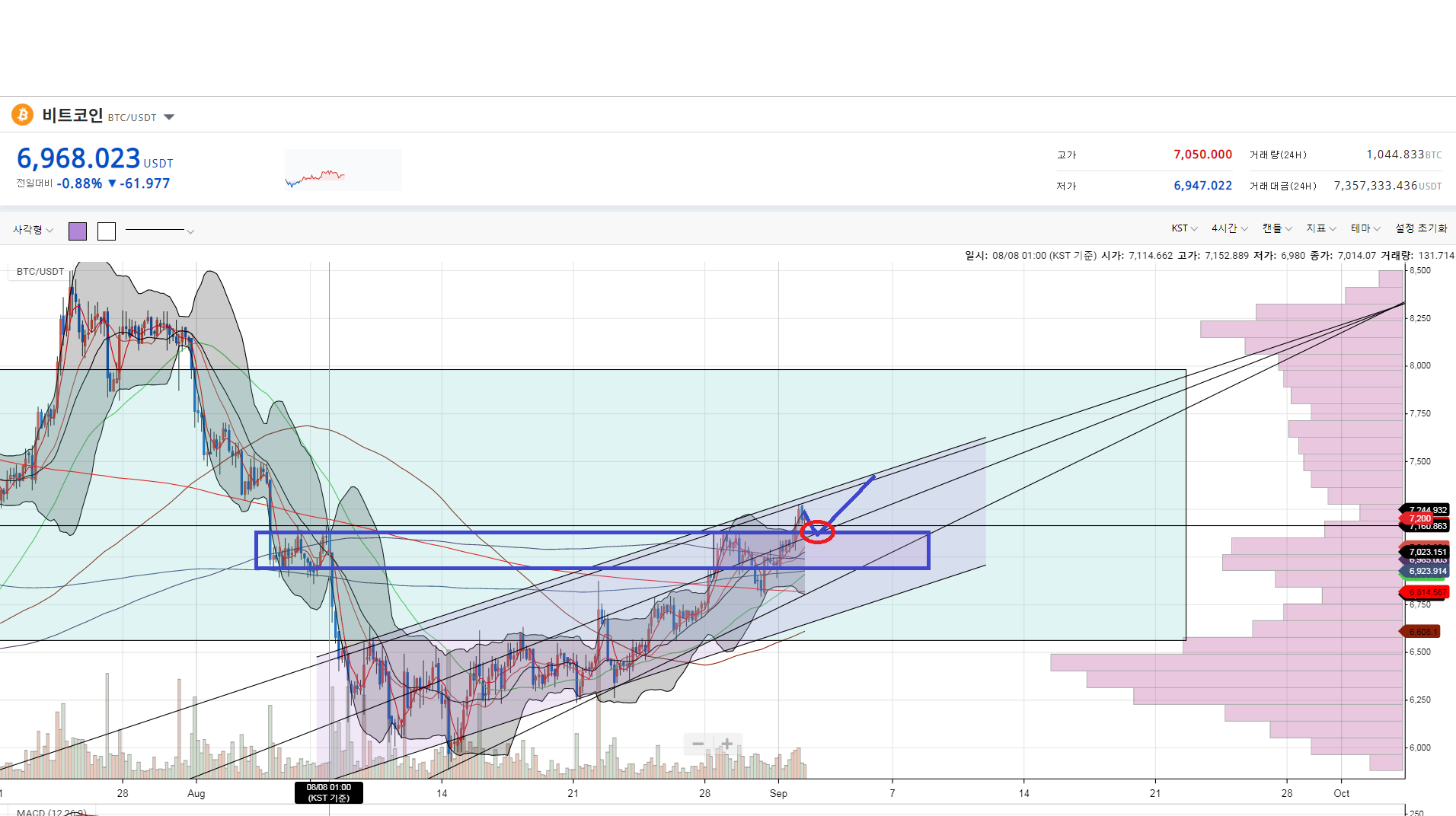Viewport: 1456px width, 816px height.
Task: Click the Aug label on time axis
Action: [196, 793]
